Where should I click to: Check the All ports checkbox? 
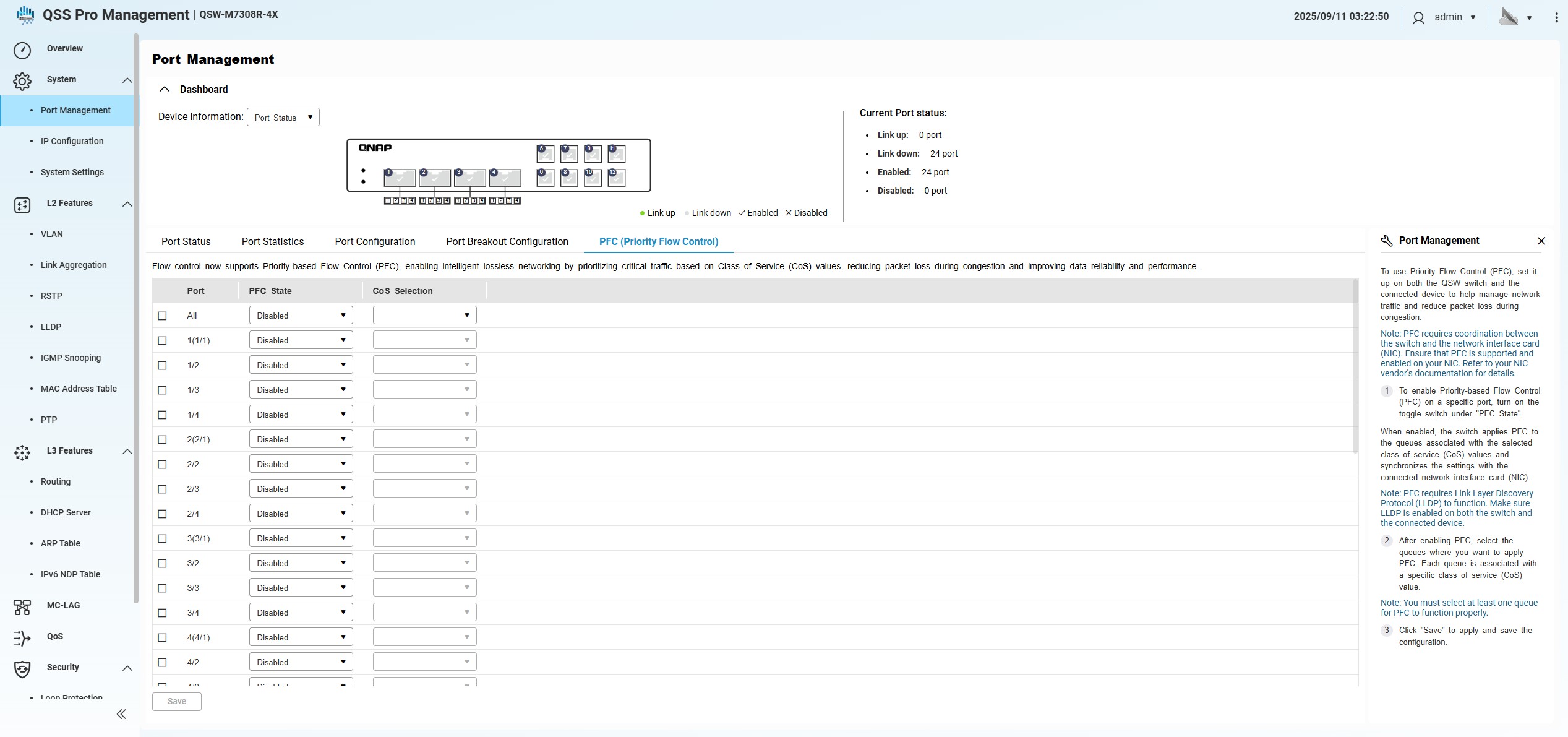(162, 316)
